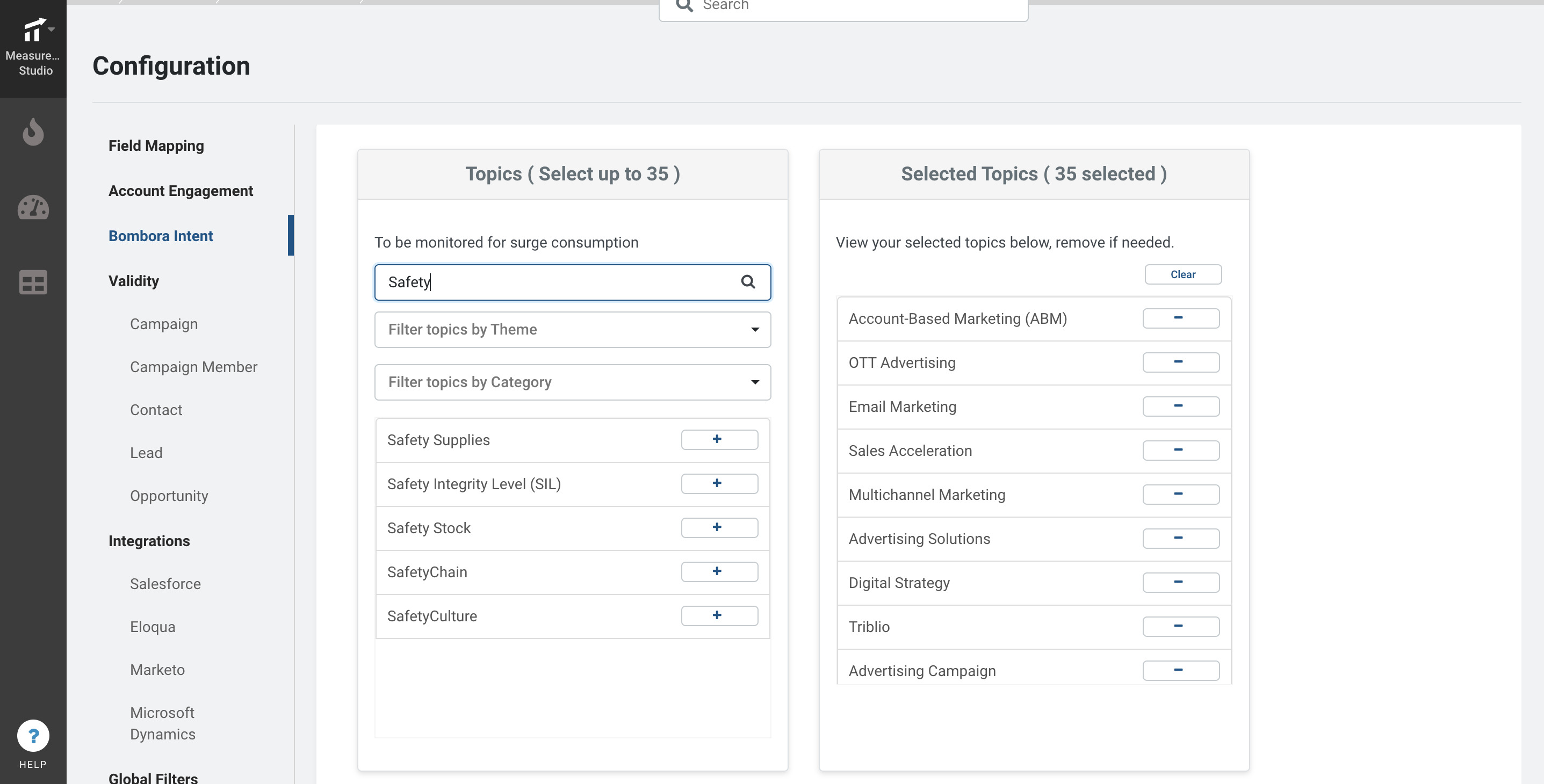Open the Help question mark icon
The image size is (1544, 784).
coord(33,736)
